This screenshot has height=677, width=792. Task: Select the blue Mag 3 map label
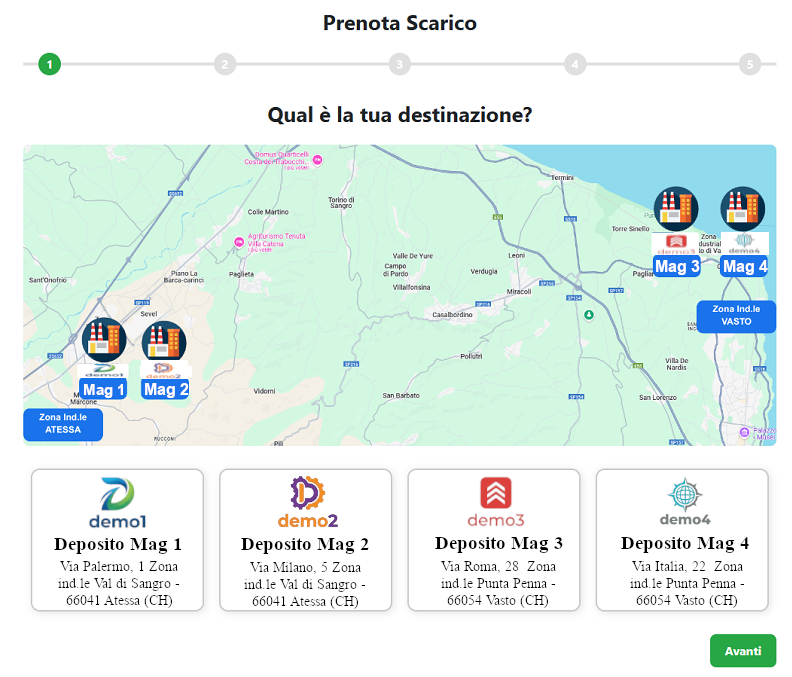pyautogui.click(x=677, y=266)
